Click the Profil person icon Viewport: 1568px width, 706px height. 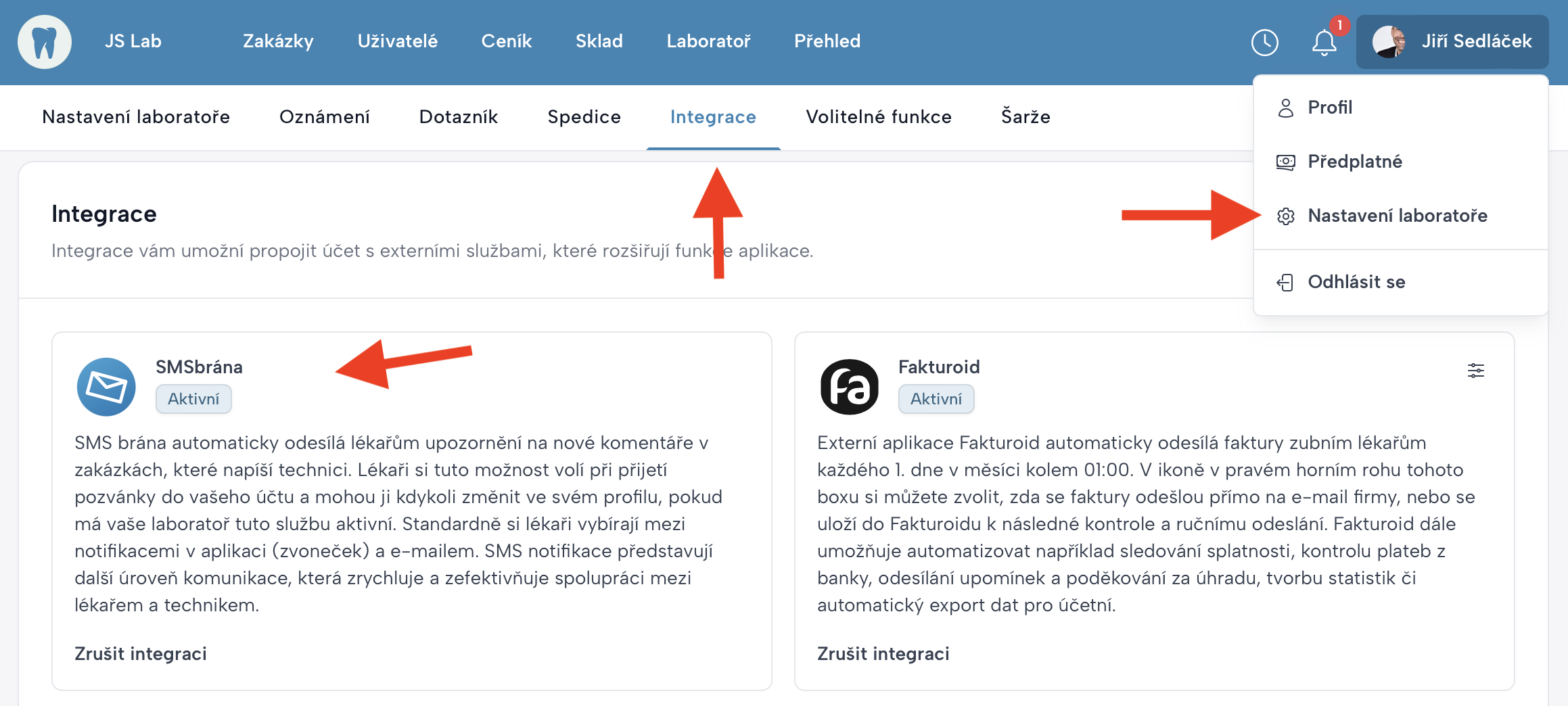(1285, 108)
